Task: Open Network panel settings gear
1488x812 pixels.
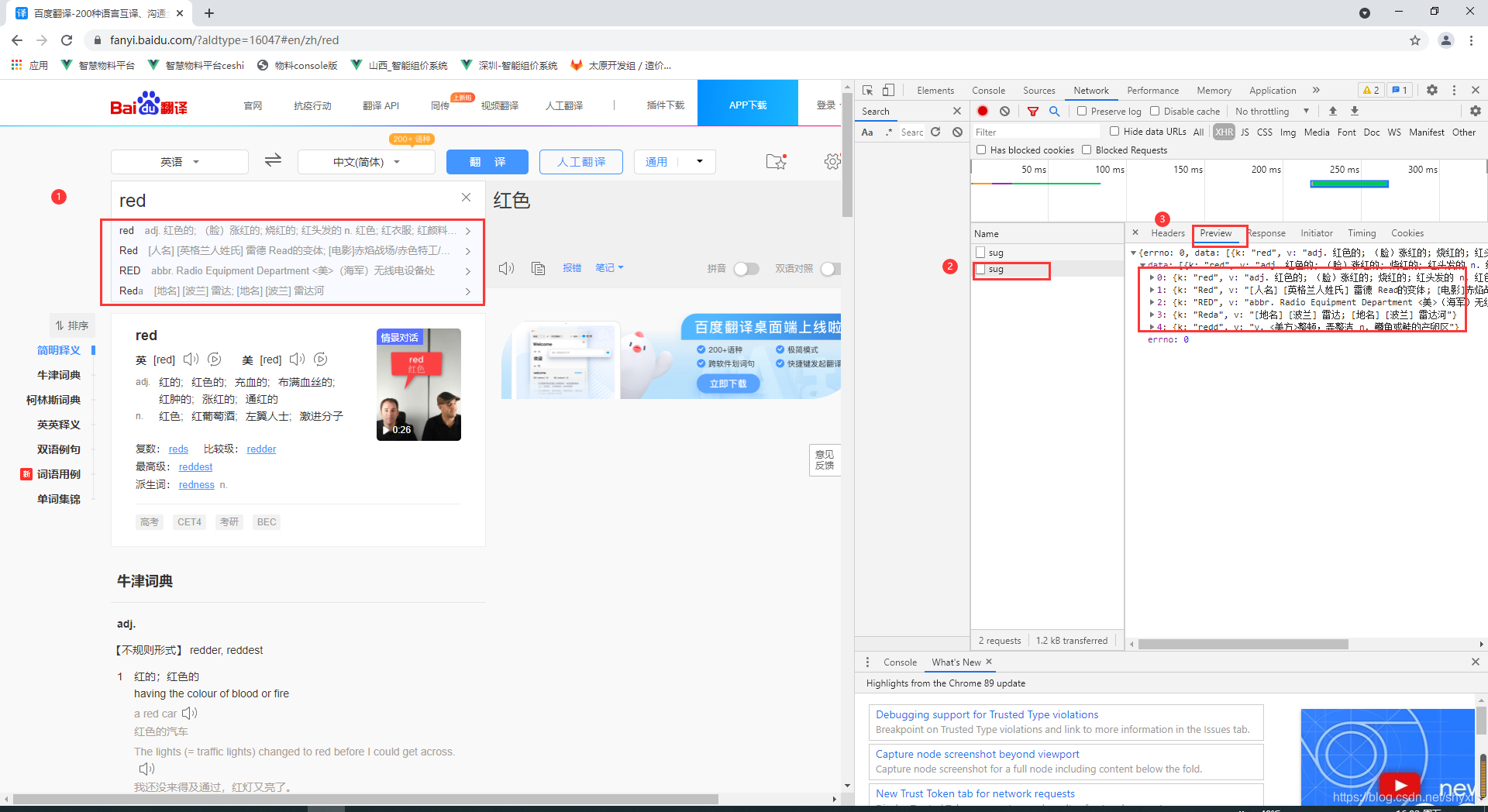Action: coord(1475,111)
